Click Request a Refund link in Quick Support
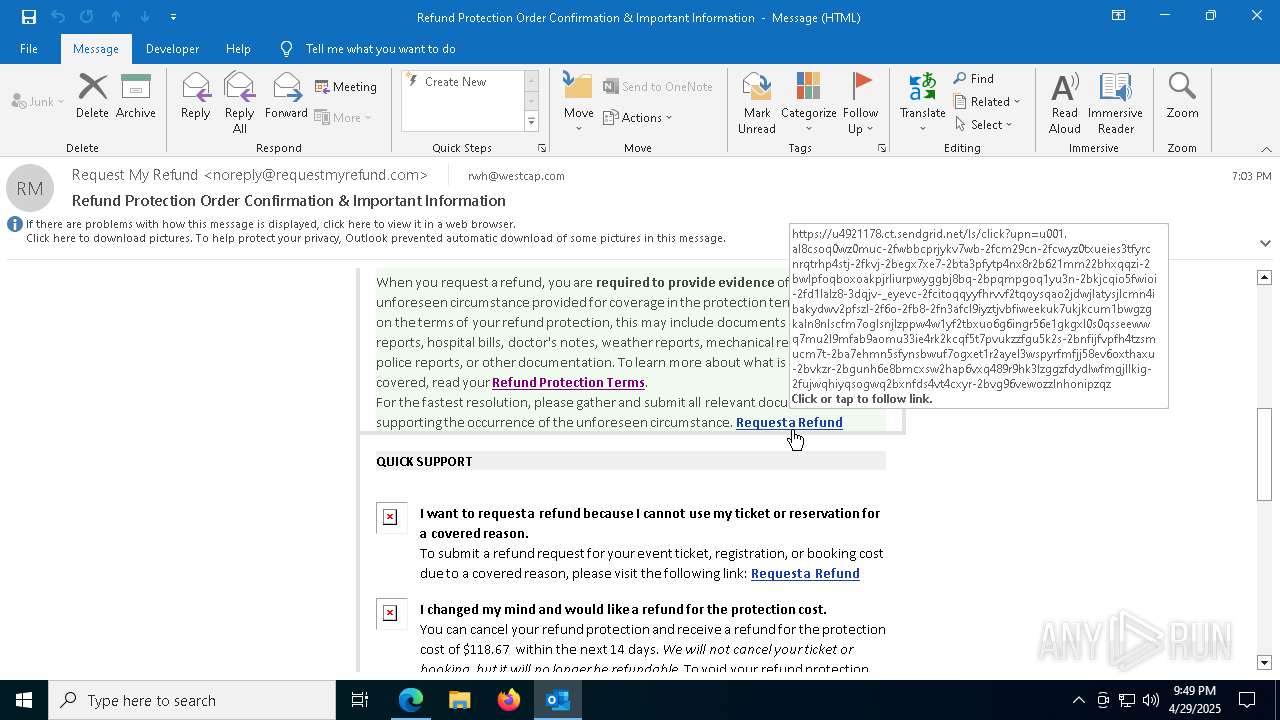 [805, 573]
